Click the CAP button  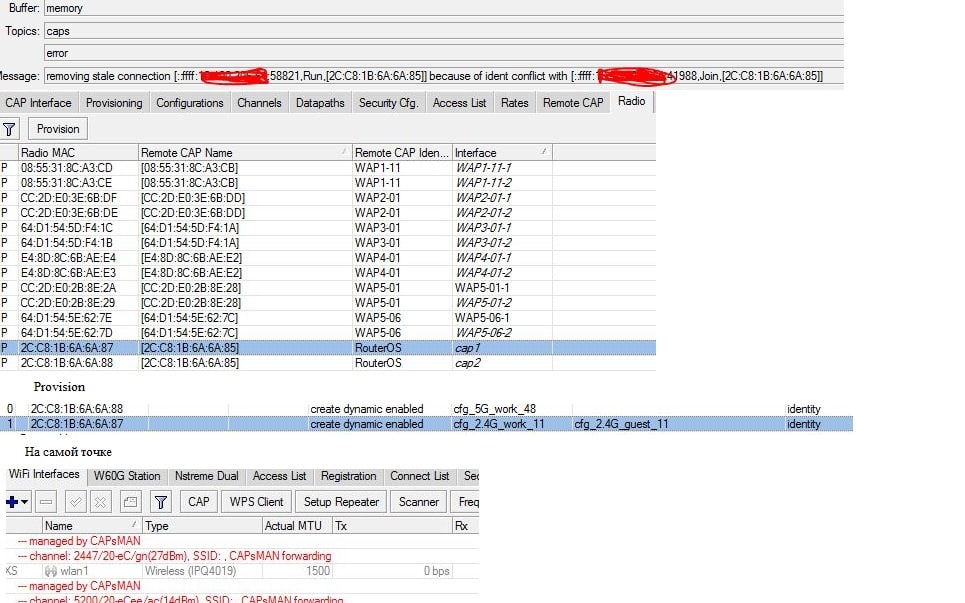pyautogui.click(x=199, y=502)
